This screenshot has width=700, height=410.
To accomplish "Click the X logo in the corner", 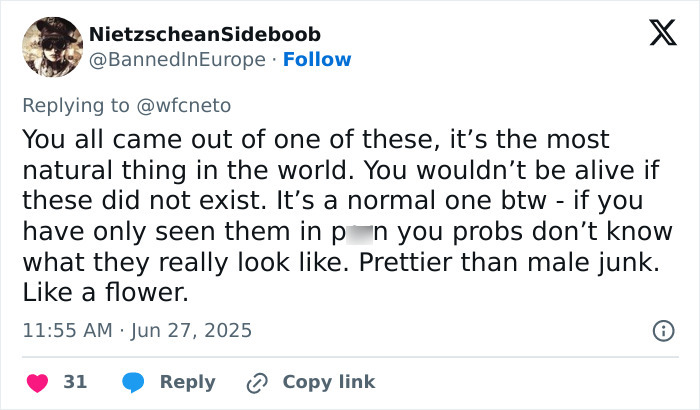I will pyautogui.click(x=655, y=35).
